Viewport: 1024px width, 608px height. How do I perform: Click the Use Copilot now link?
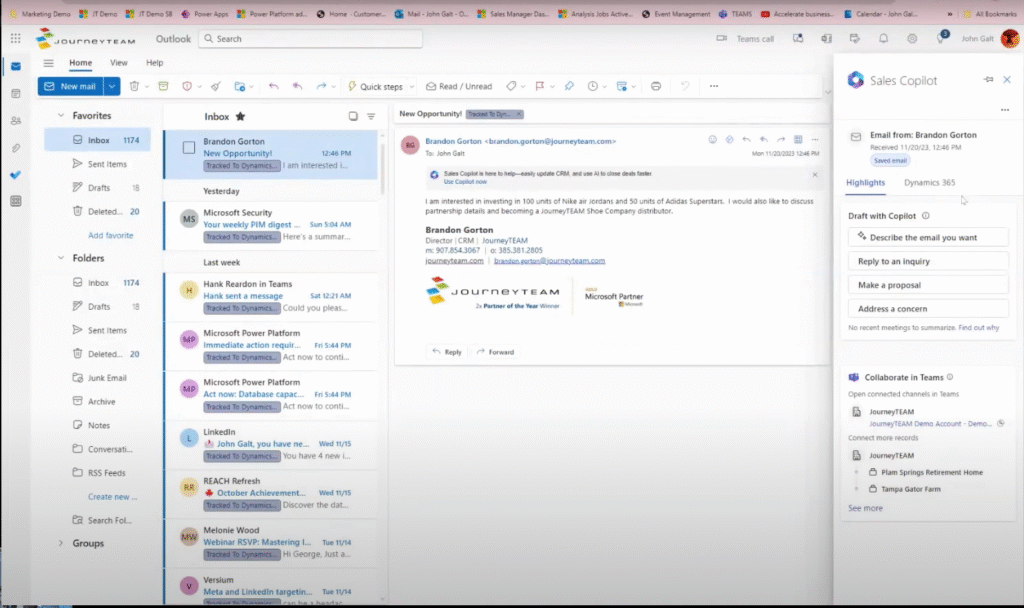click(465, 182)
